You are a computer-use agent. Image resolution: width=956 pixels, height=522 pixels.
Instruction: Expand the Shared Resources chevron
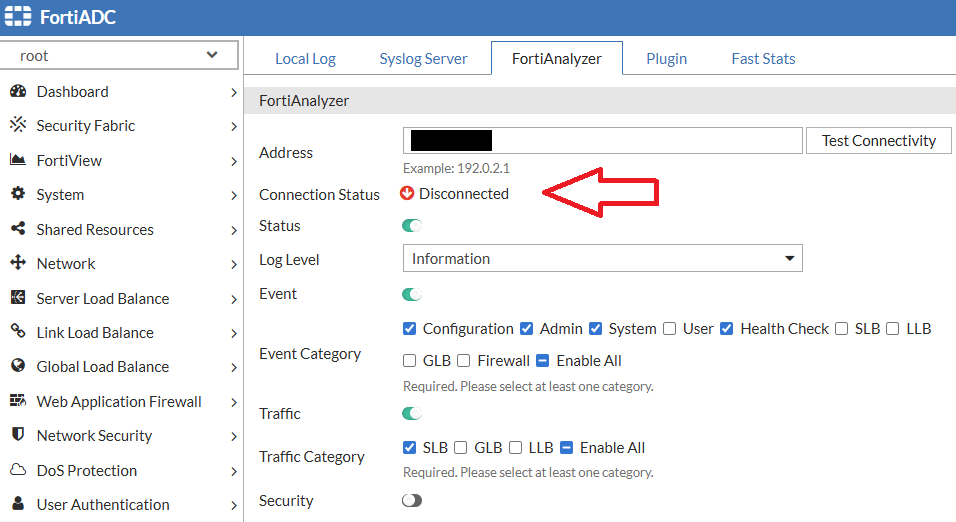click(234, 230)
